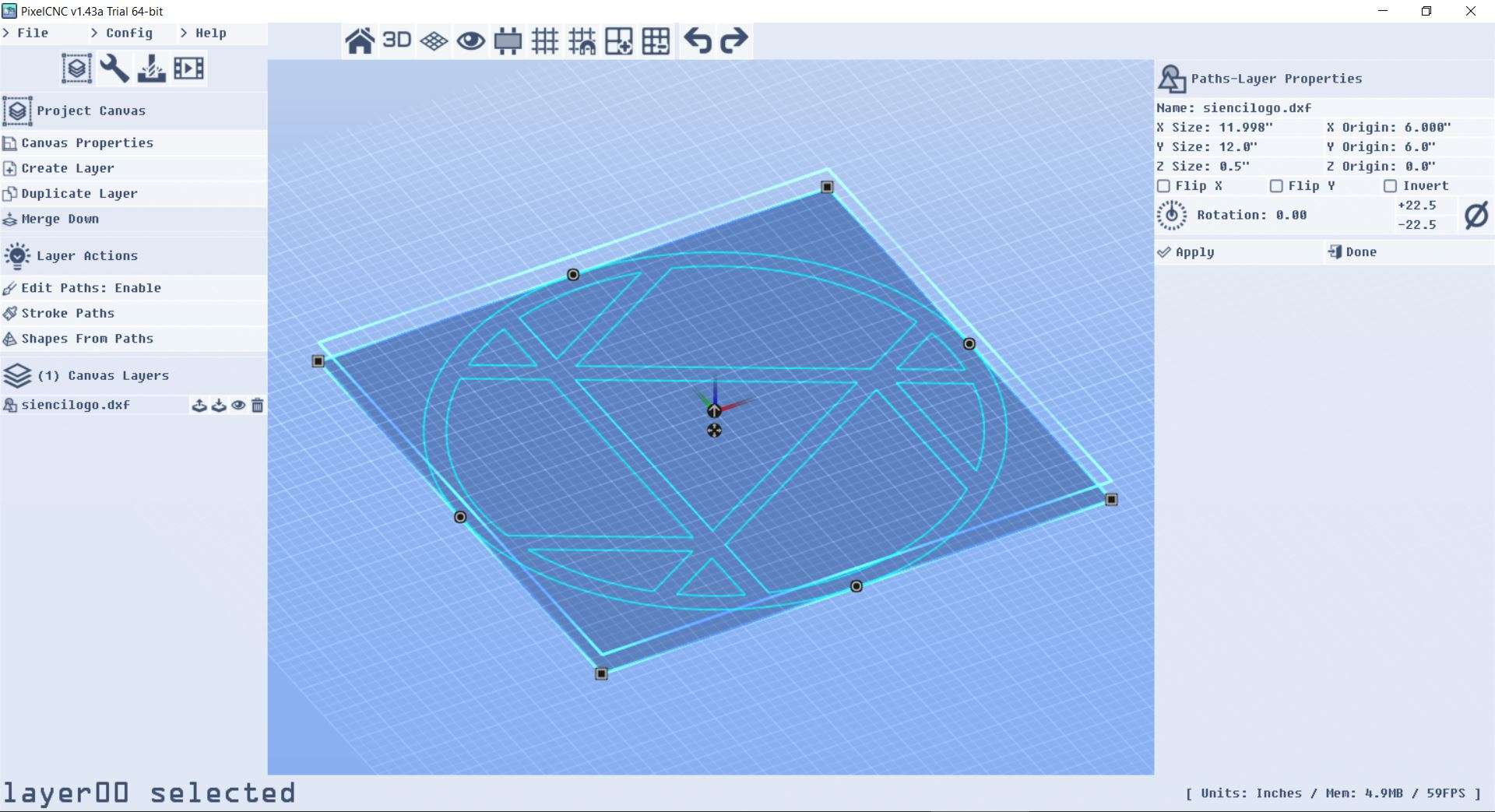The height and width of the screenshot is (812, 1495).
Task: Click the grid increase plus icon
Action: pos(619,40)
